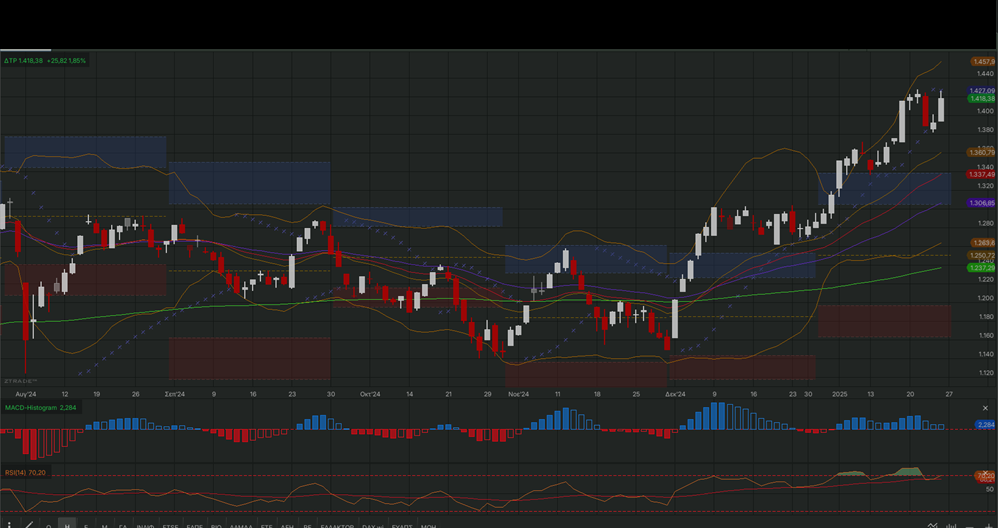This screenshot has width=998, height=528.
Task: Click the green 1.237,29 price tag
Action: [x=981, y=268]
